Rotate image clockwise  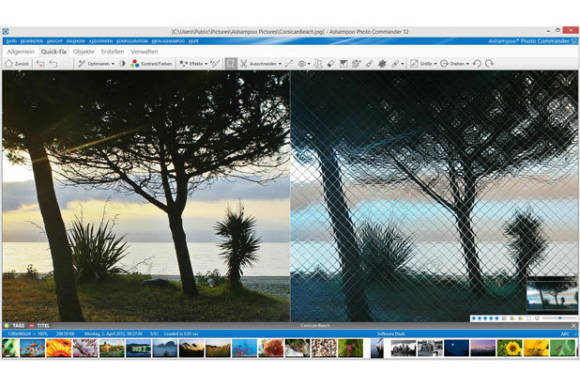pyautogui.click(x=489, y=64)
